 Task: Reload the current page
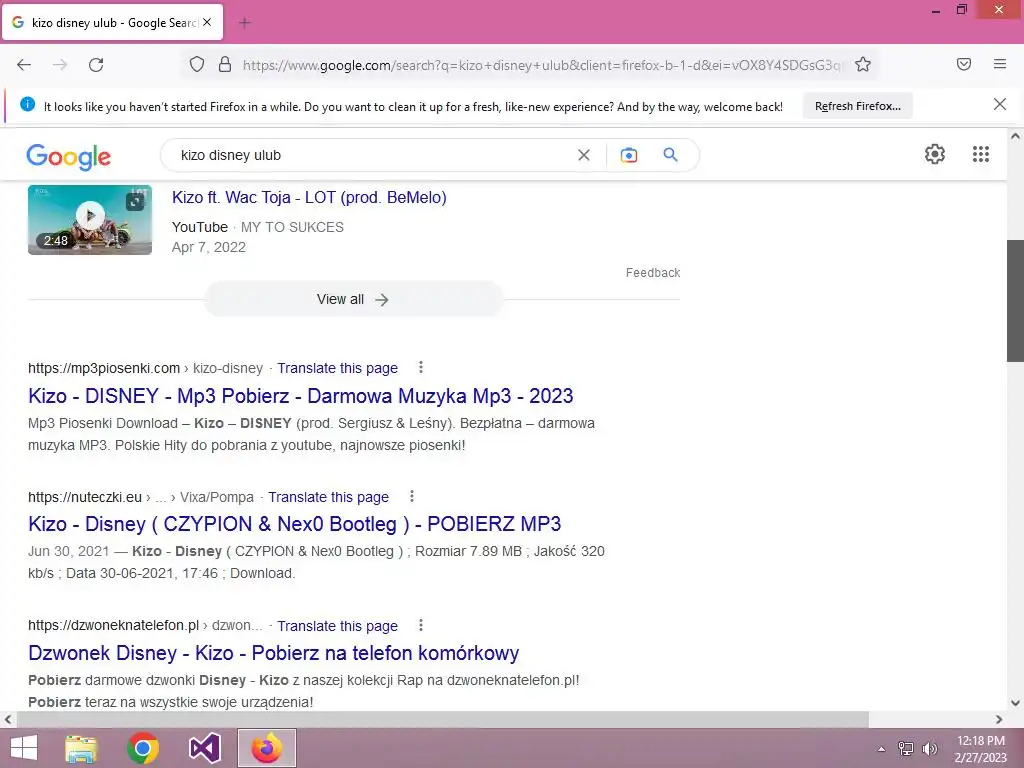click(x=96, y=65)
